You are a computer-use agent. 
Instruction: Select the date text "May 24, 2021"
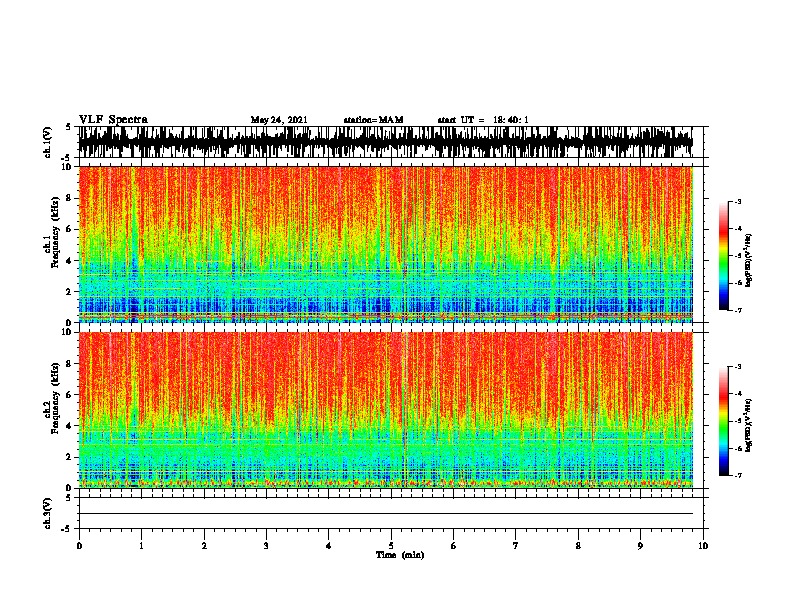coord(279,120)
